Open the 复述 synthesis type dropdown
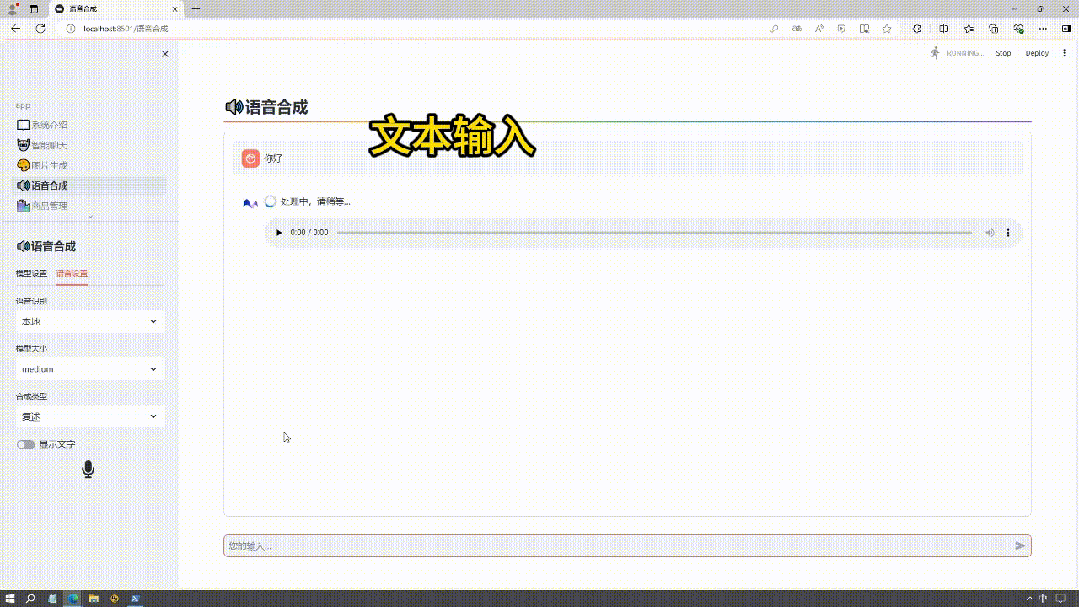This screenshot has height=607, width=1079. click(90, 416)
